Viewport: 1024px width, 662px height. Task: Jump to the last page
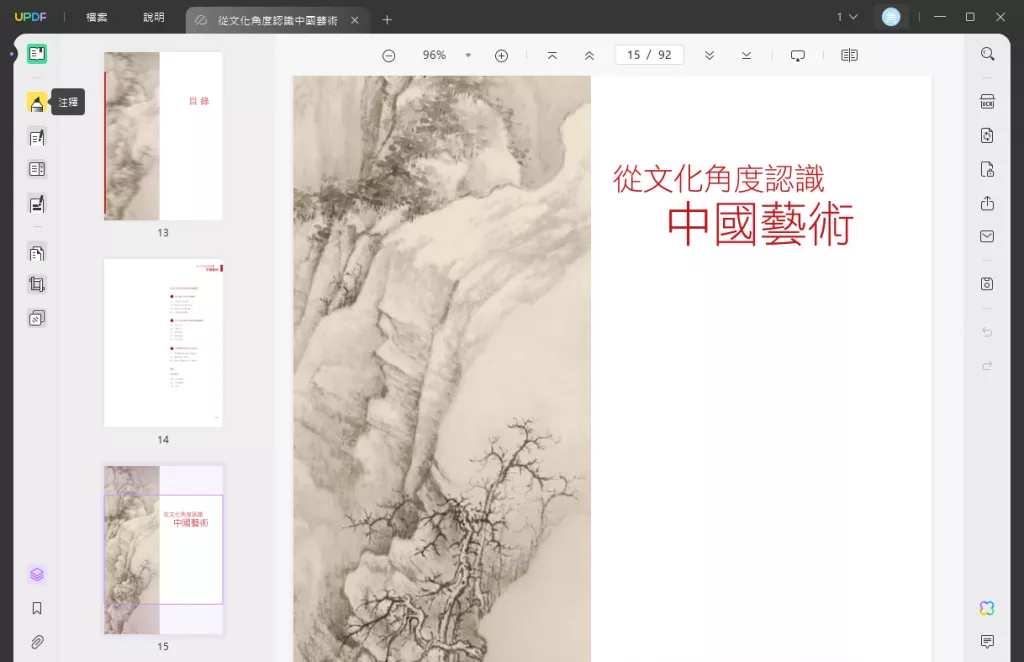(x=746, y=55)
